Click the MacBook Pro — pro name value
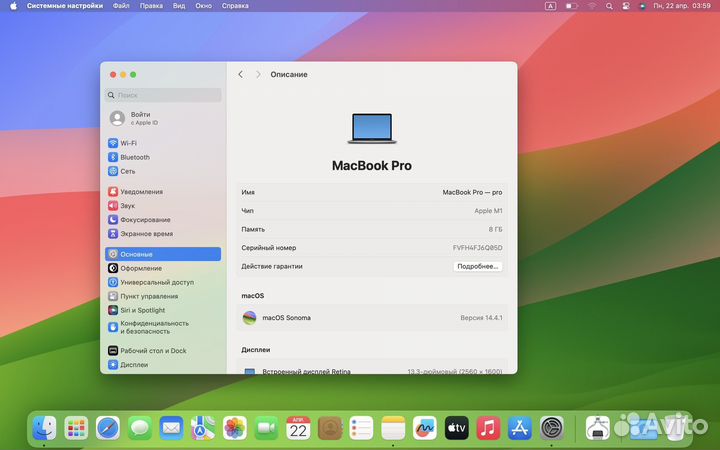Image resolution: width=720 pixels, height=450 pixels. coord(472,192)
